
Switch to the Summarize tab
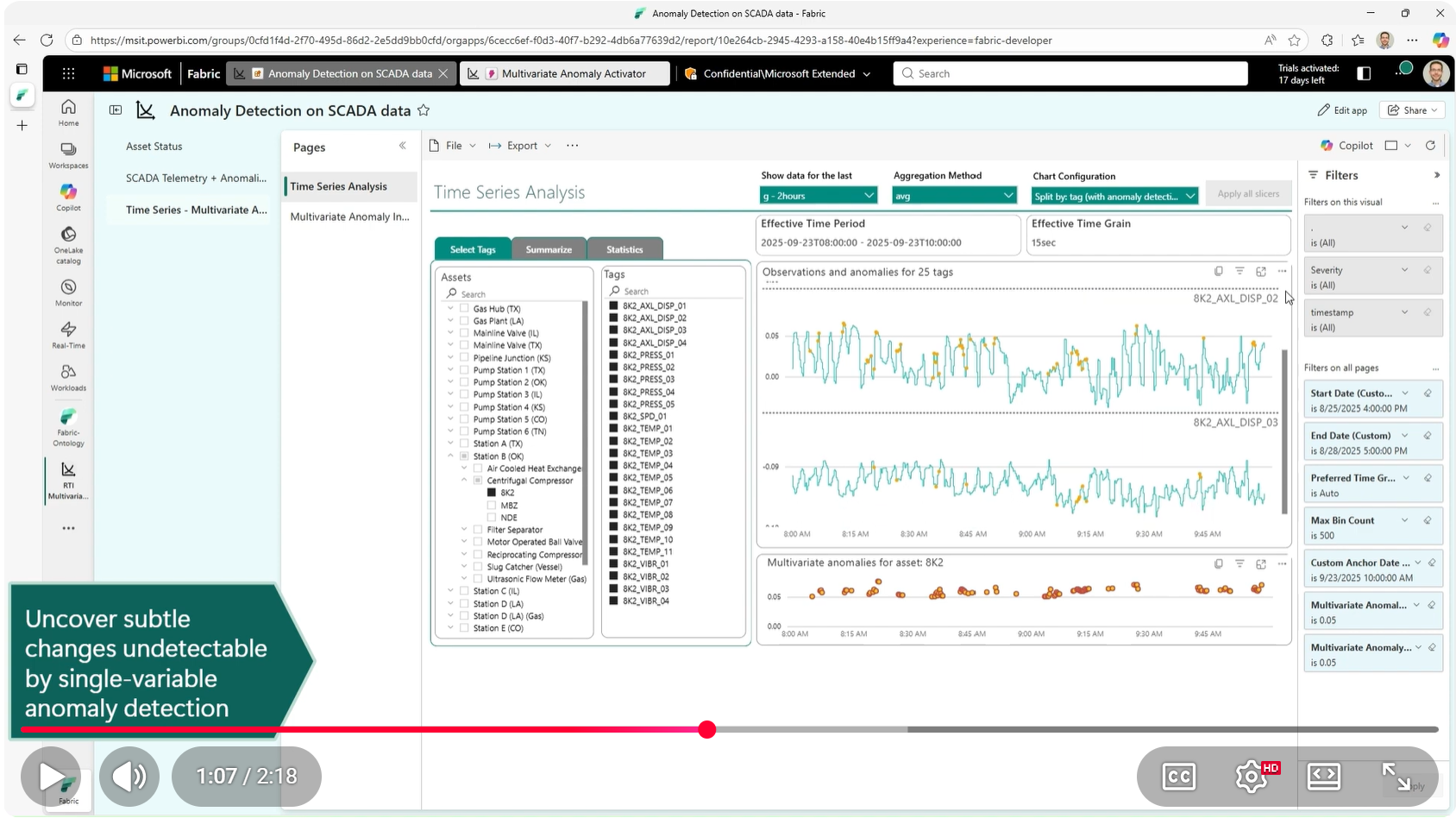coord(549,249)
